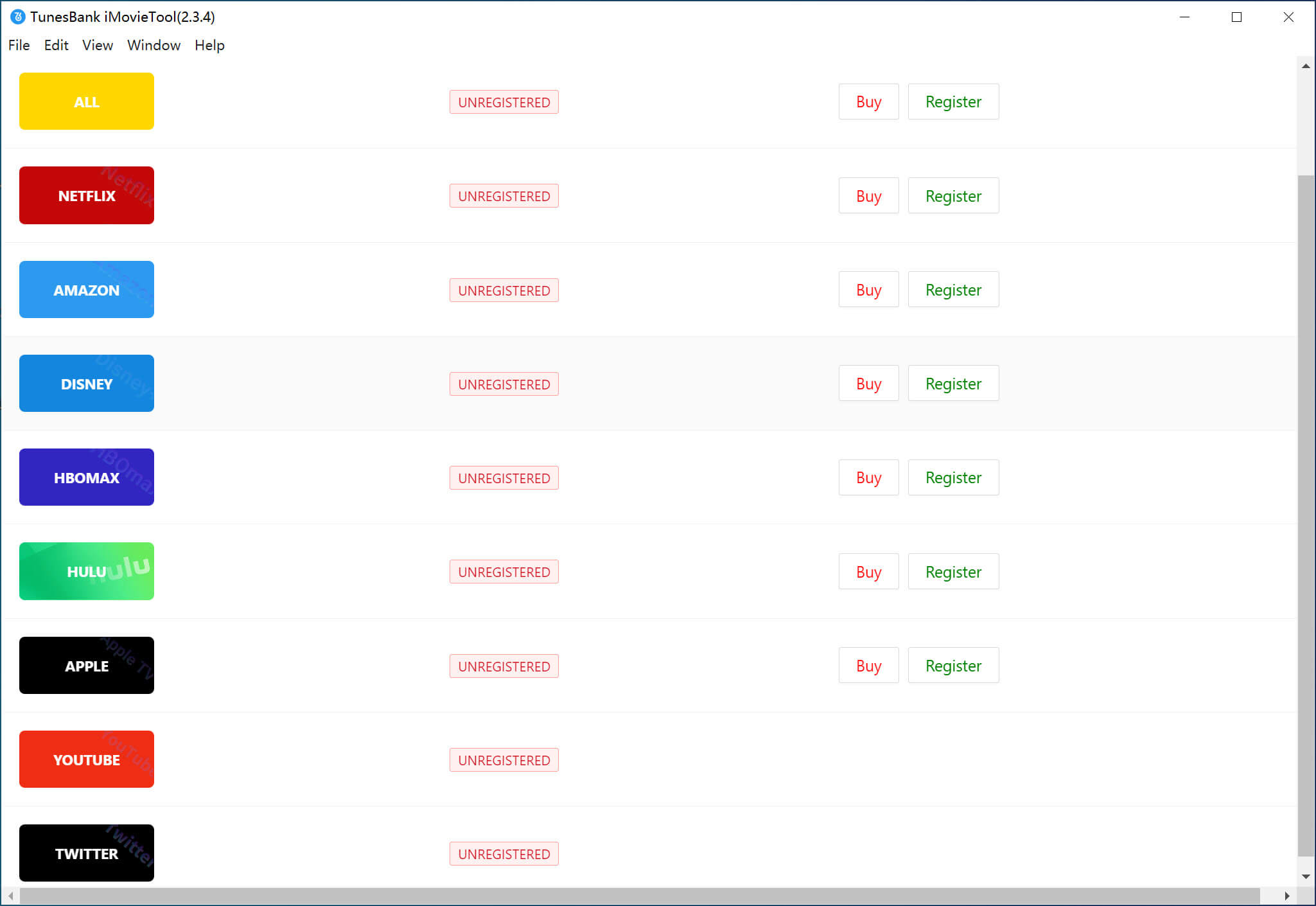1316x906 pixels.
Task: Register the AMAZON license
Action: pos(953,290)
